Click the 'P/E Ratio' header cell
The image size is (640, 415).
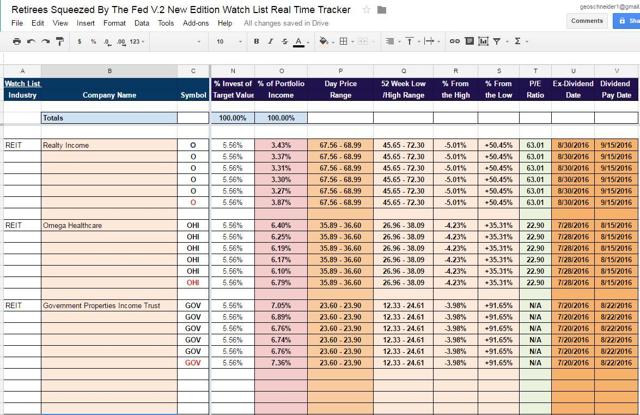(x=535, y=89)
